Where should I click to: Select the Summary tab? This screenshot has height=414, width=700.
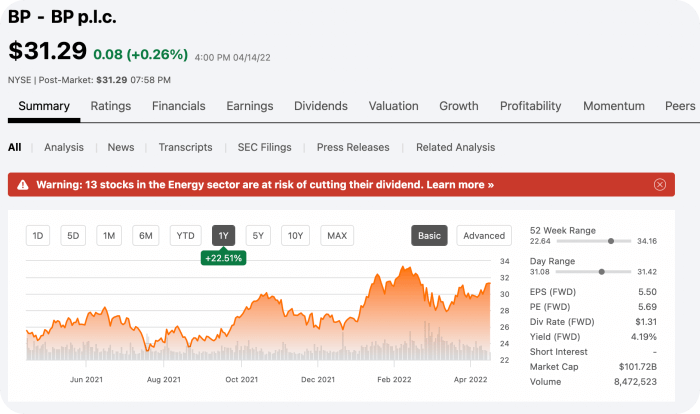click(x=44, y=106)
